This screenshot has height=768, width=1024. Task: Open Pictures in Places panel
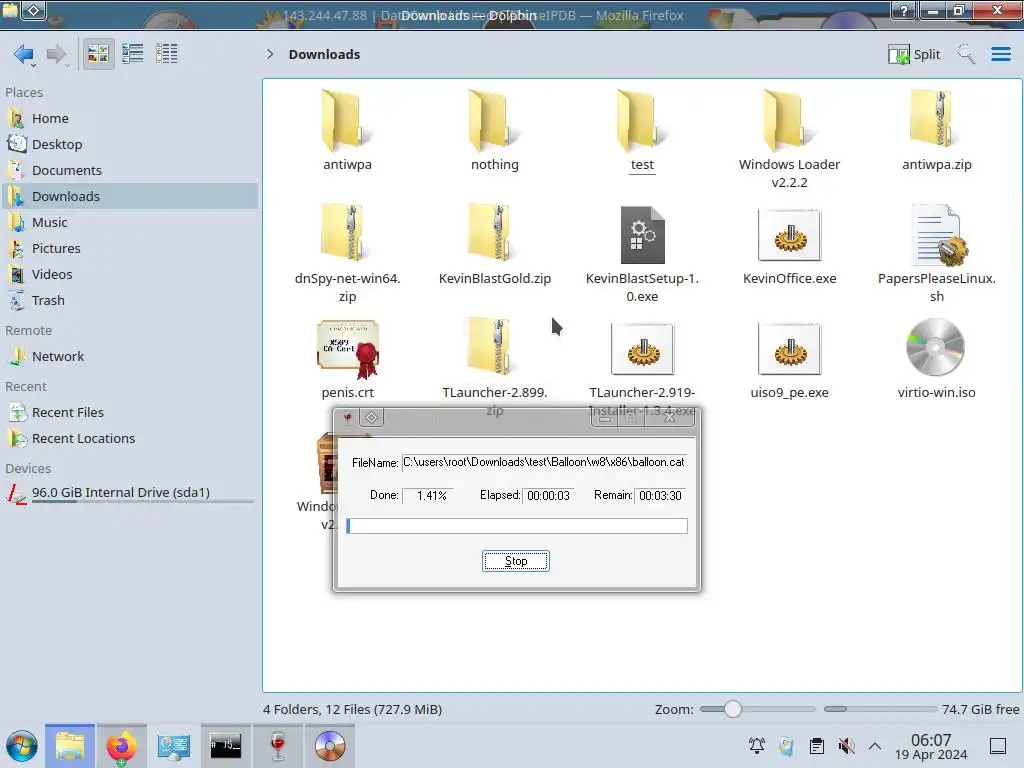coord(130,248)
